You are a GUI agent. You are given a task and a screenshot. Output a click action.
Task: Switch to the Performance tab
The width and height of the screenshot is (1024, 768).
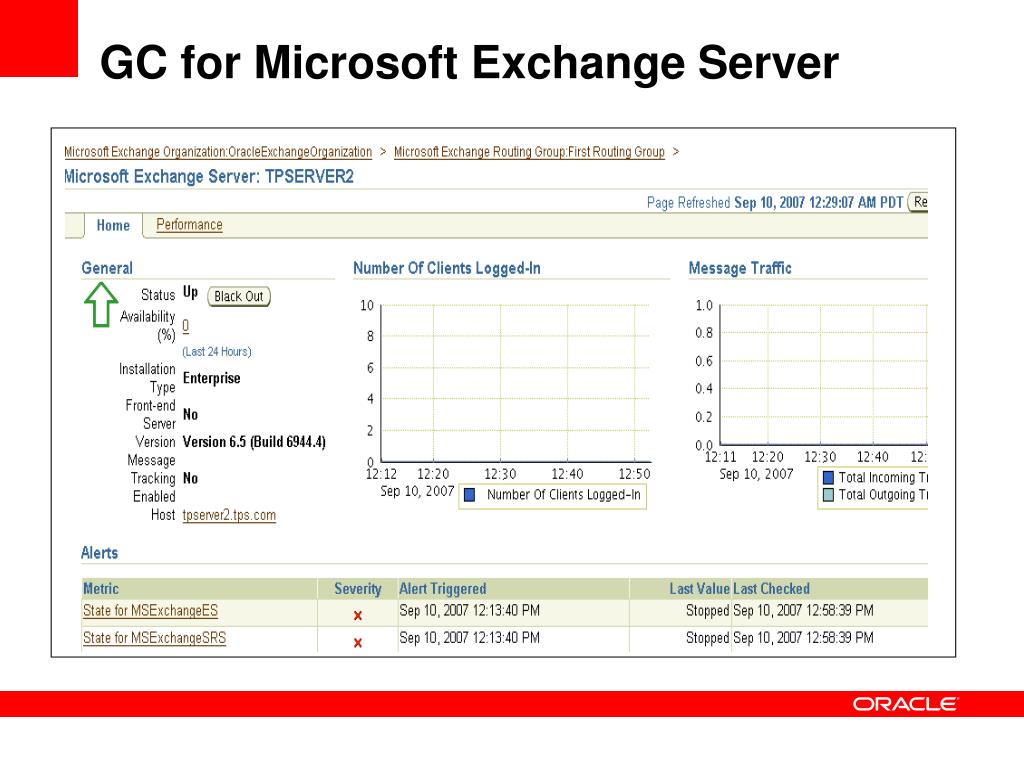pyautogui.click(x=189, y=225)
